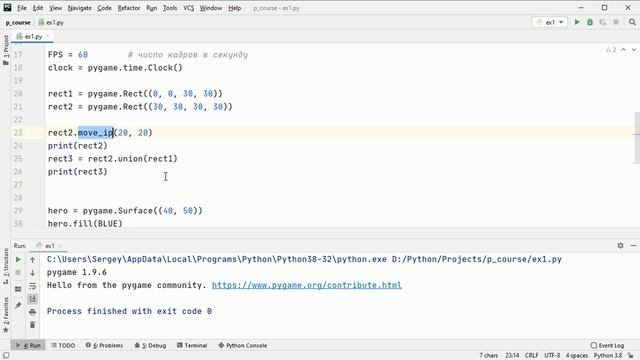Open Run panel settings gear

[620, 245]
